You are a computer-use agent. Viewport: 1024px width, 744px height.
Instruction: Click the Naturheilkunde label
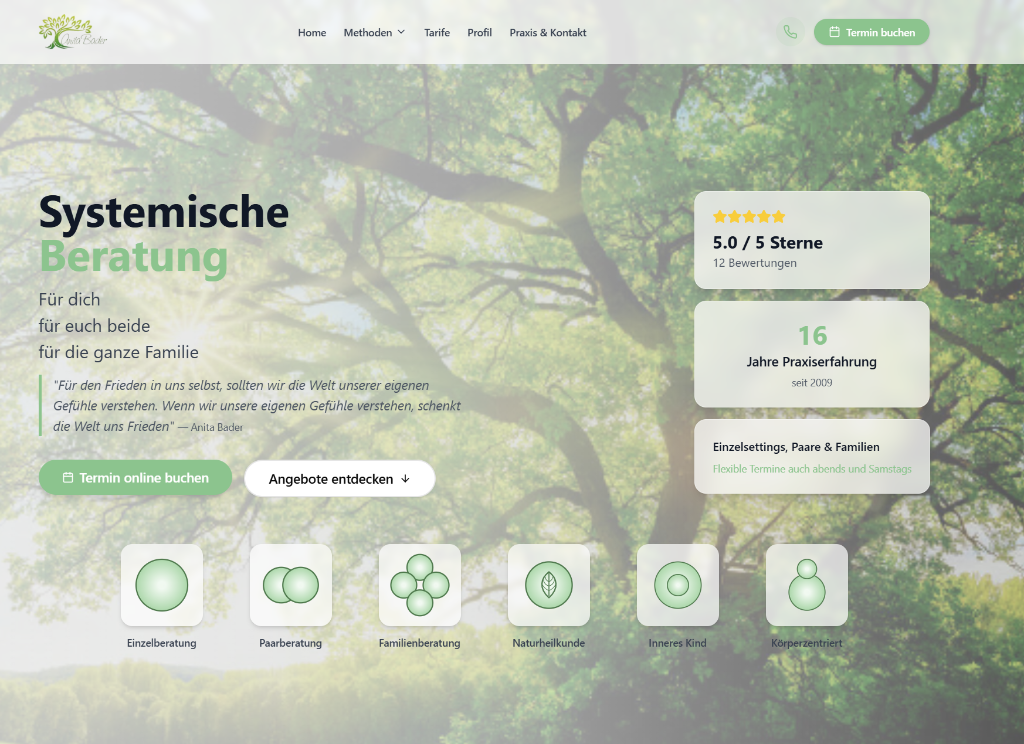click(x=549, y=643)
